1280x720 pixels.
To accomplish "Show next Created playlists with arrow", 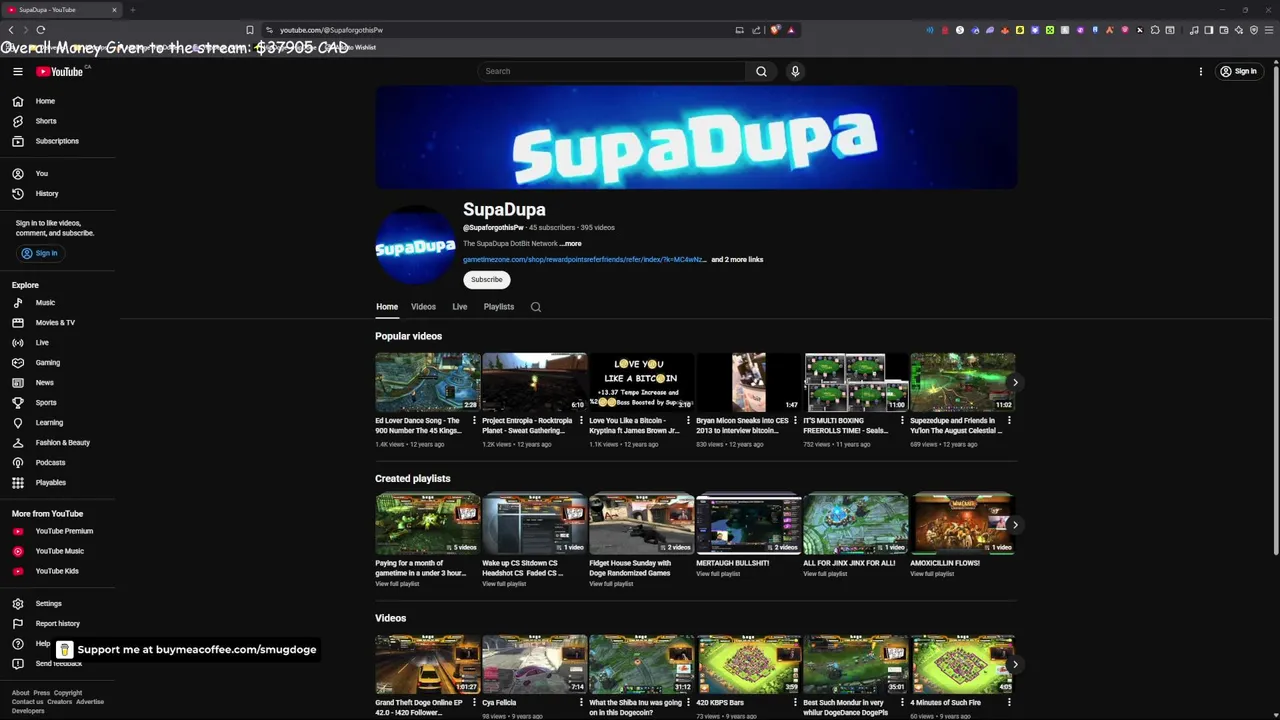I will (x=1015, y=524).
